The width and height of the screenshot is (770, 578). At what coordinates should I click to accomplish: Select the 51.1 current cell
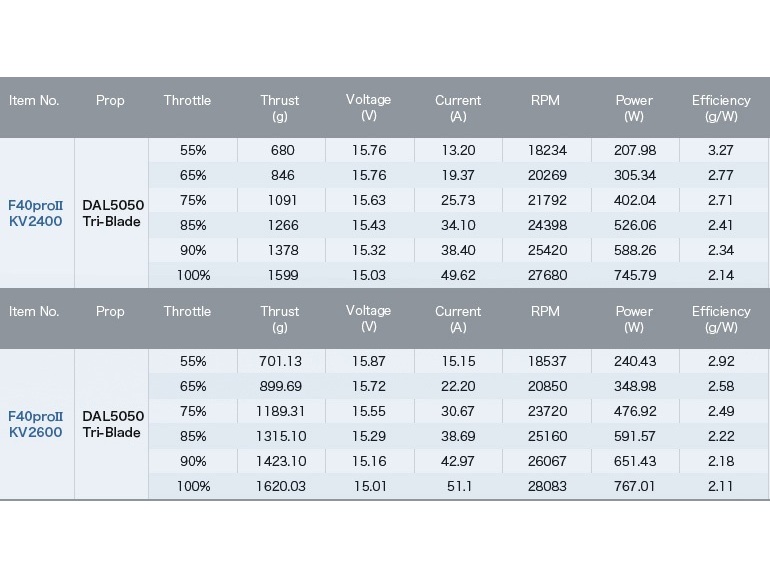[458, 486]
